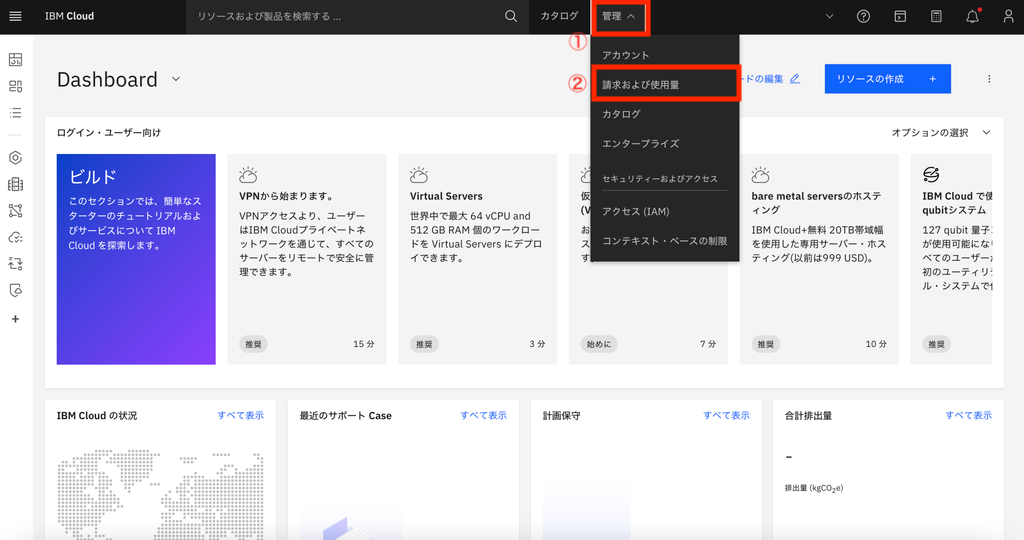Open the second sidebar icon below dashboard
The width and height of the screenshot is (1024, 540).
tap(16, 86)
